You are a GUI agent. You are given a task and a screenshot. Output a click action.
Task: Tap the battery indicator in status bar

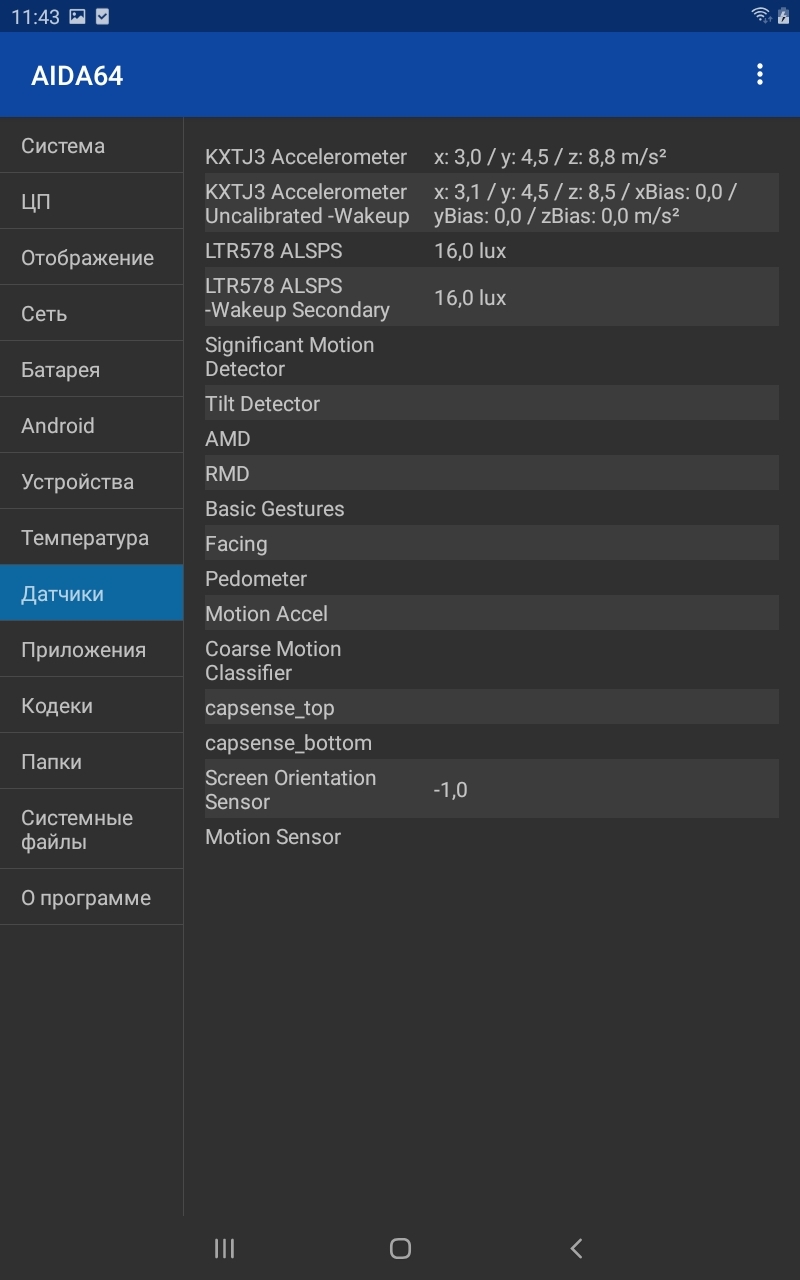point(784,16)
